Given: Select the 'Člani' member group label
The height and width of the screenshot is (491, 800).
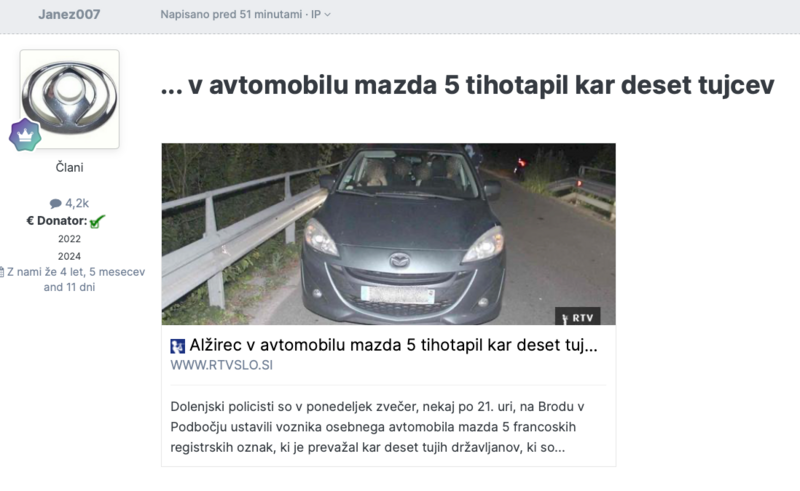Looking at the screenshot, I should tap(69, 167).
